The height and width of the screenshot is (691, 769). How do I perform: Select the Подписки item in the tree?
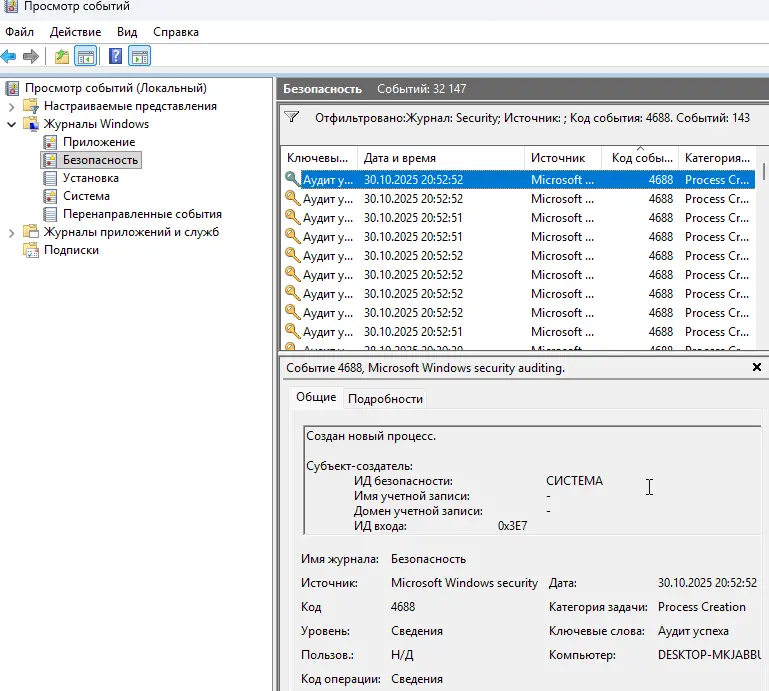(x=71, y=250)
